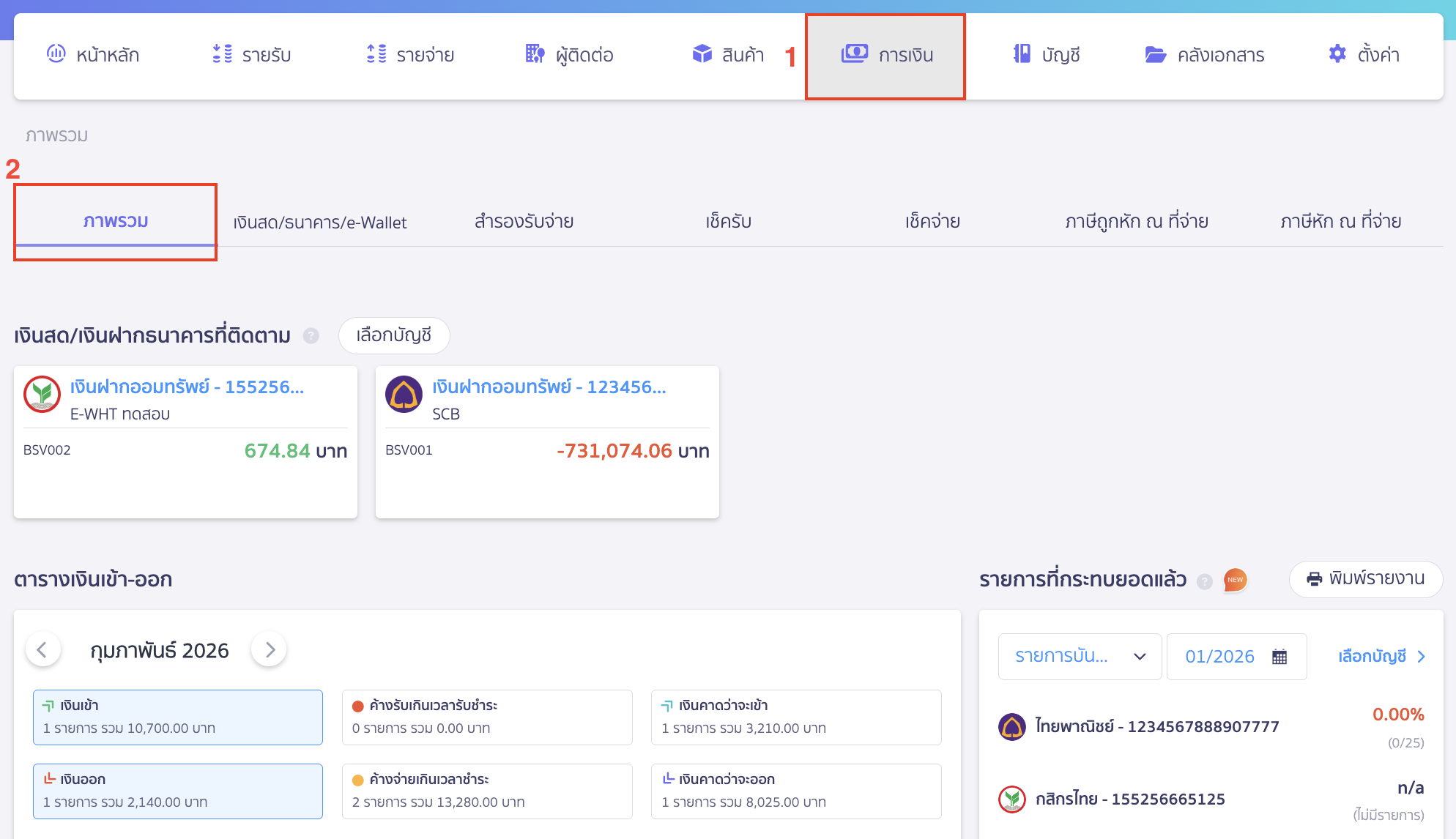This screenshot has width=1456, height=839.
Task: Click the พิมพ์รายงาน report button
Action: click(1365, 579)
